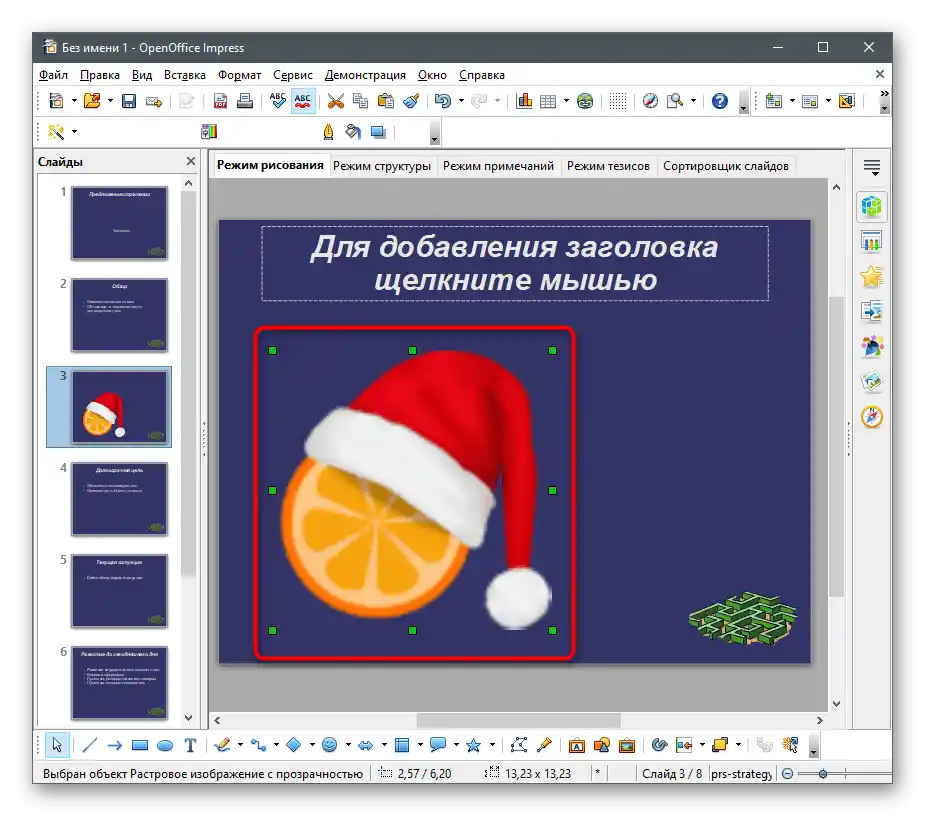Click the From File insert picture icon
Screen dimensions: 925x816
tap(602, 745)
